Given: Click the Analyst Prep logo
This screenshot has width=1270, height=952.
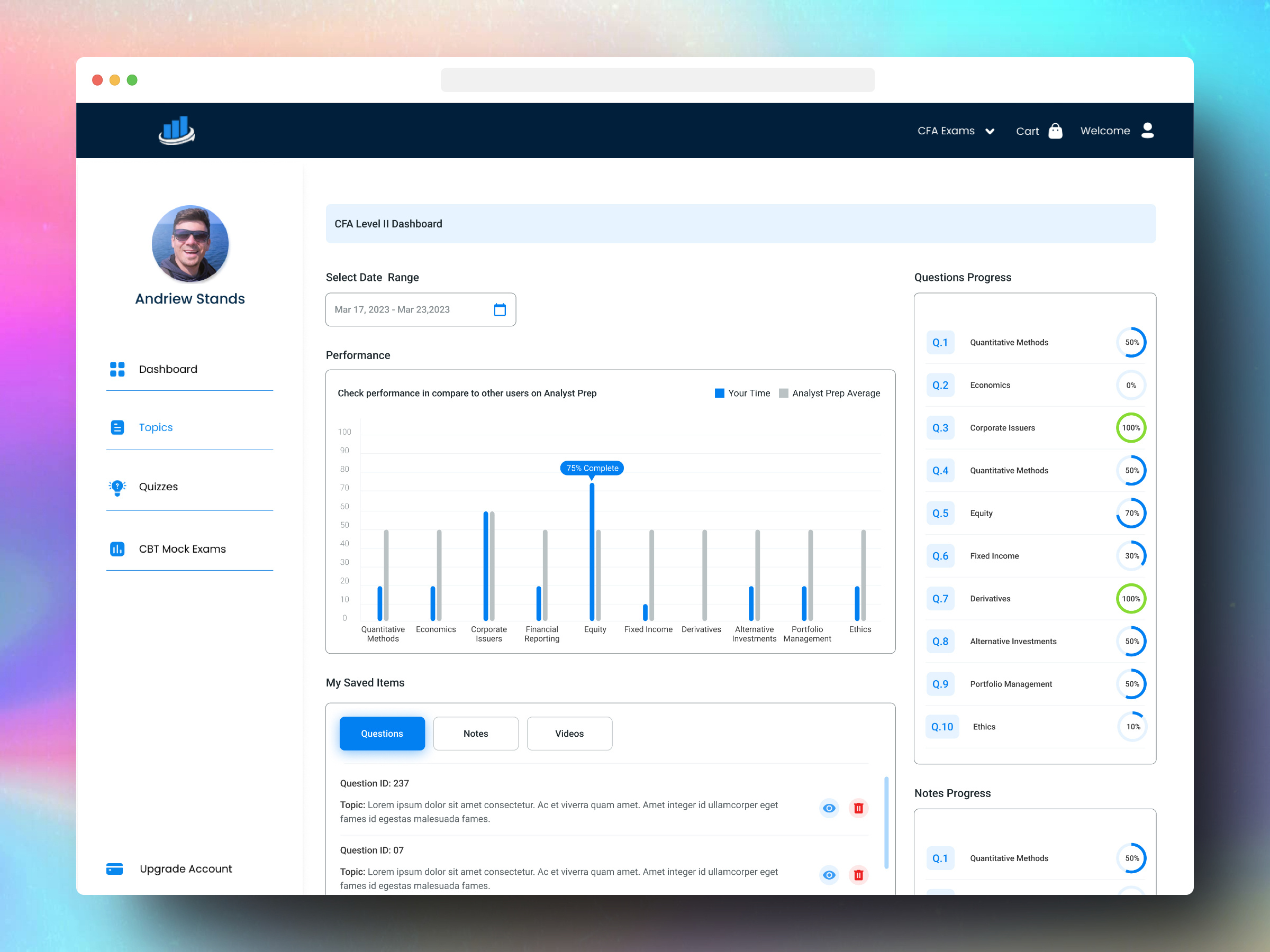Looking at the screenshot, I should point(176,130).
